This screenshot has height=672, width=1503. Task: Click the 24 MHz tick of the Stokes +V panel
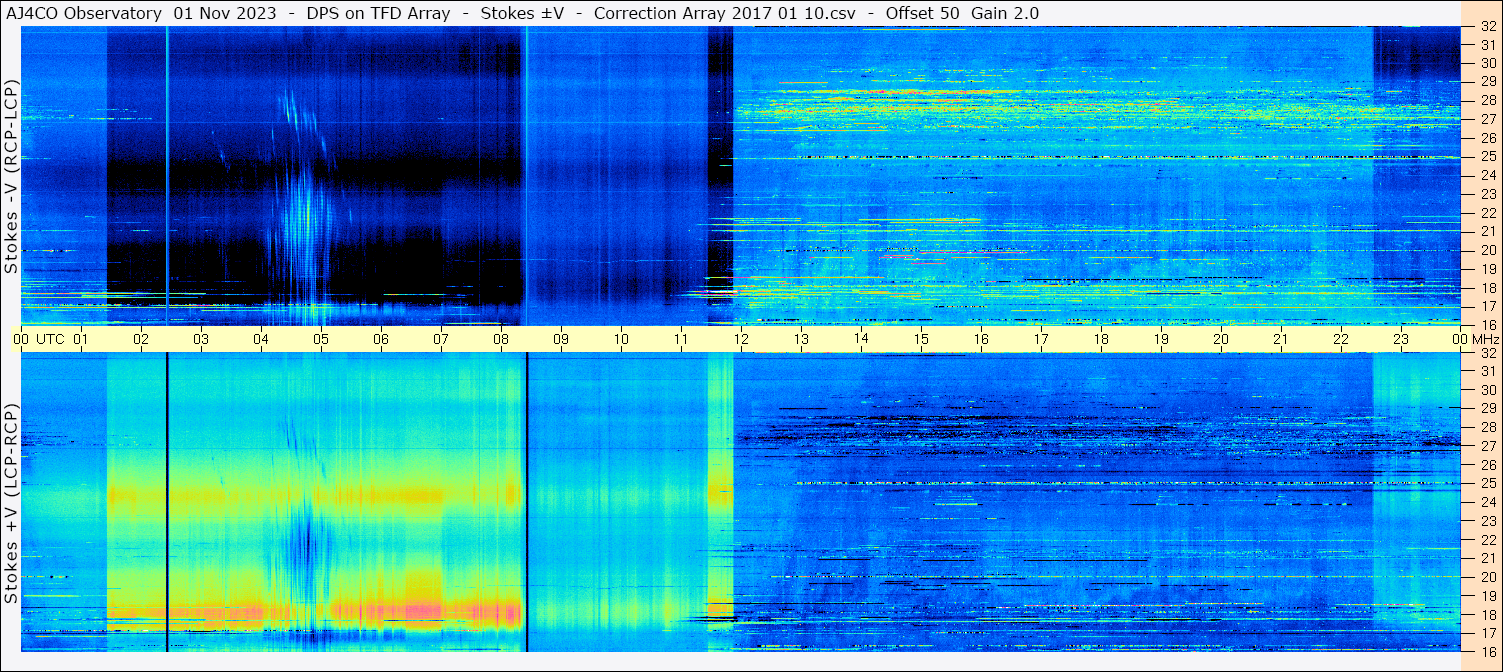point(1487,502)
